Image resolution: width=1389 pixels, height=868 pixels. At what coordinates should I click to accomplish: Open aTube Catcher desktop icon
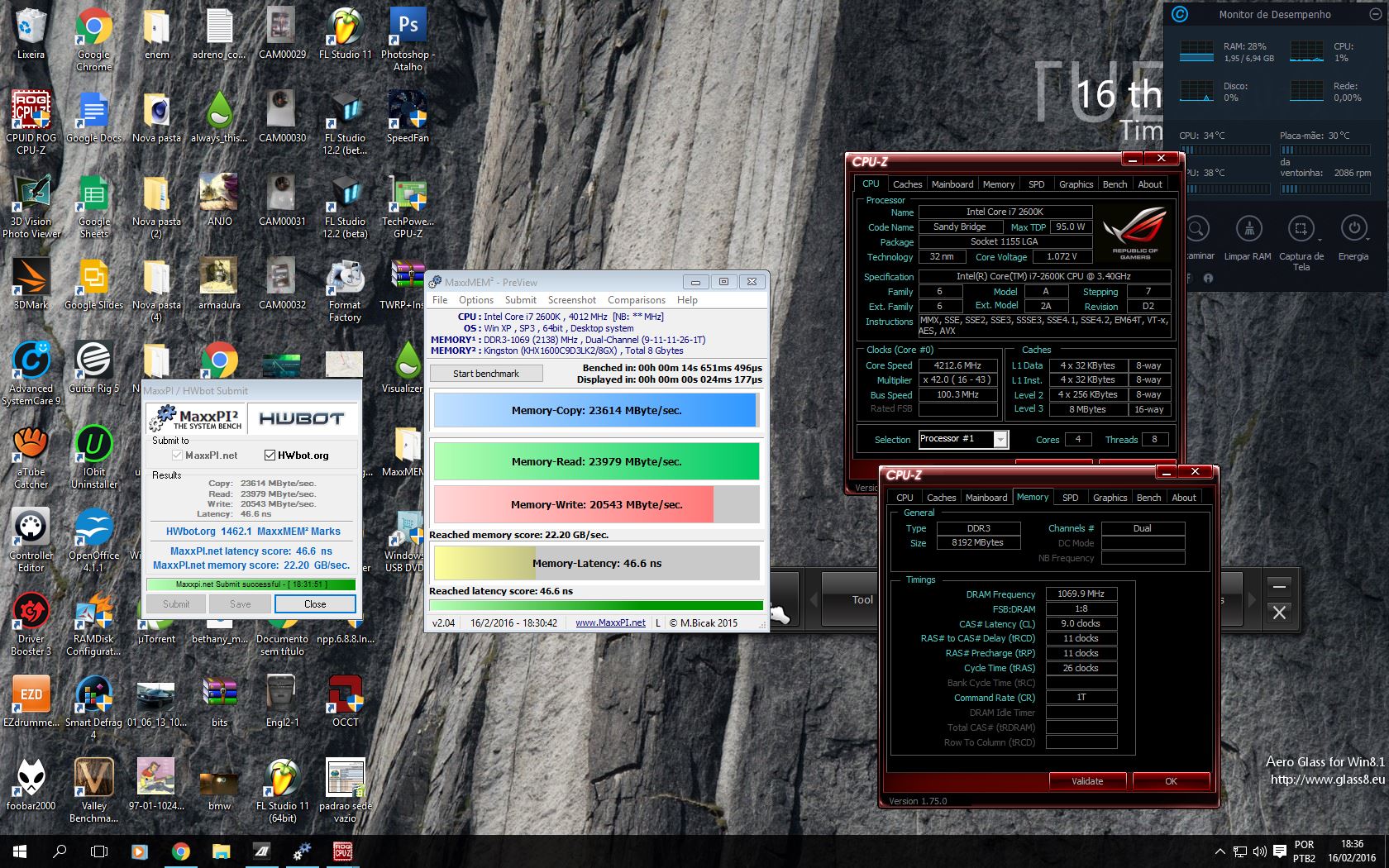coord(31,456)
